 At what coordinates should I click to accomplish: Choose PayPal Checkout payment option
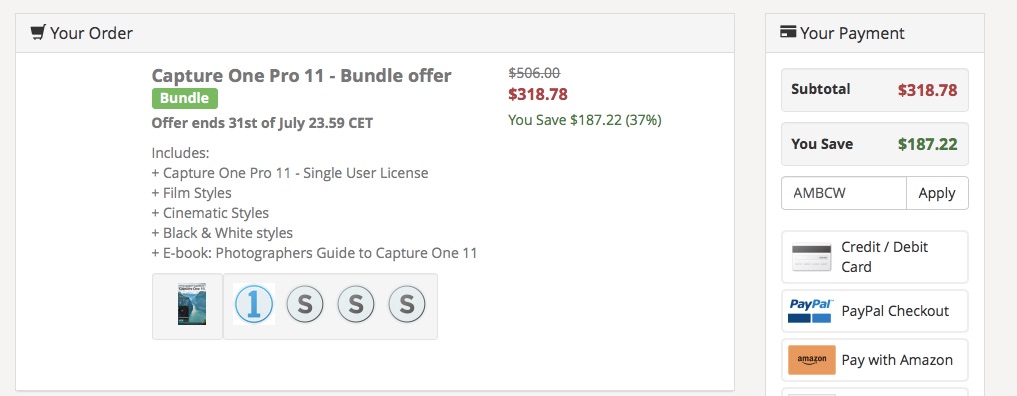875,311
